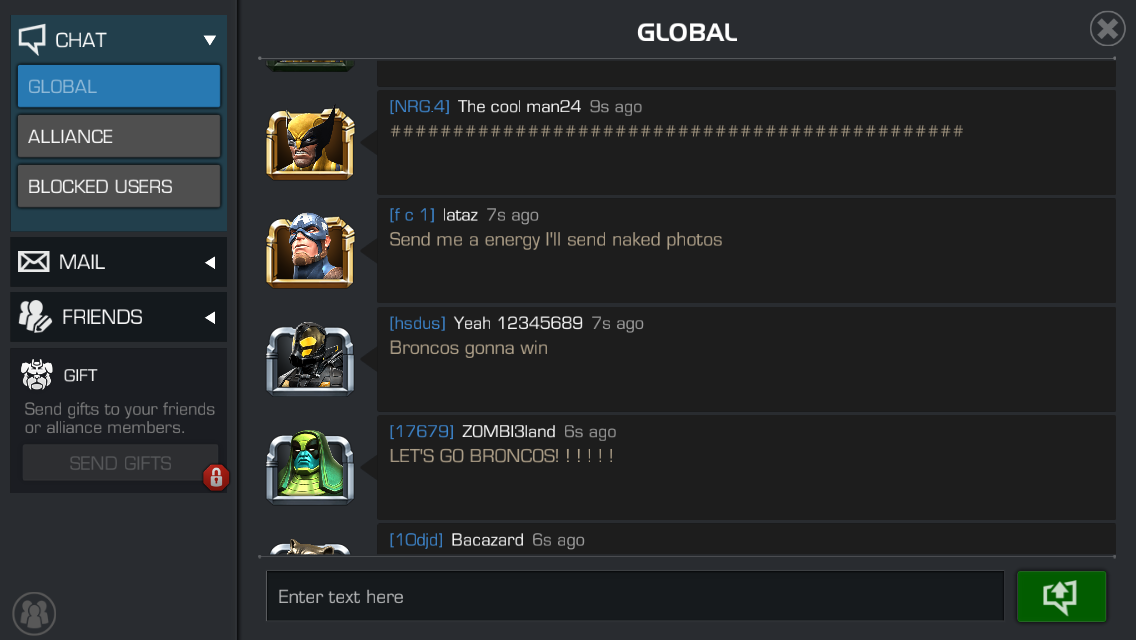Expand the Friends section arrow

point(210,317)
